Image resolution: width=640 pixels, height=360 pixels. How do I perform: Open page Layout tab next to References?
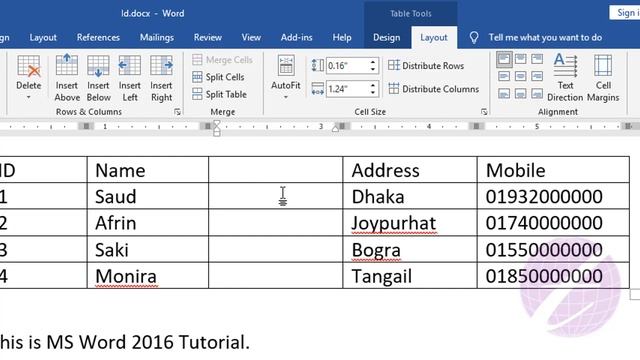point(43,38)
